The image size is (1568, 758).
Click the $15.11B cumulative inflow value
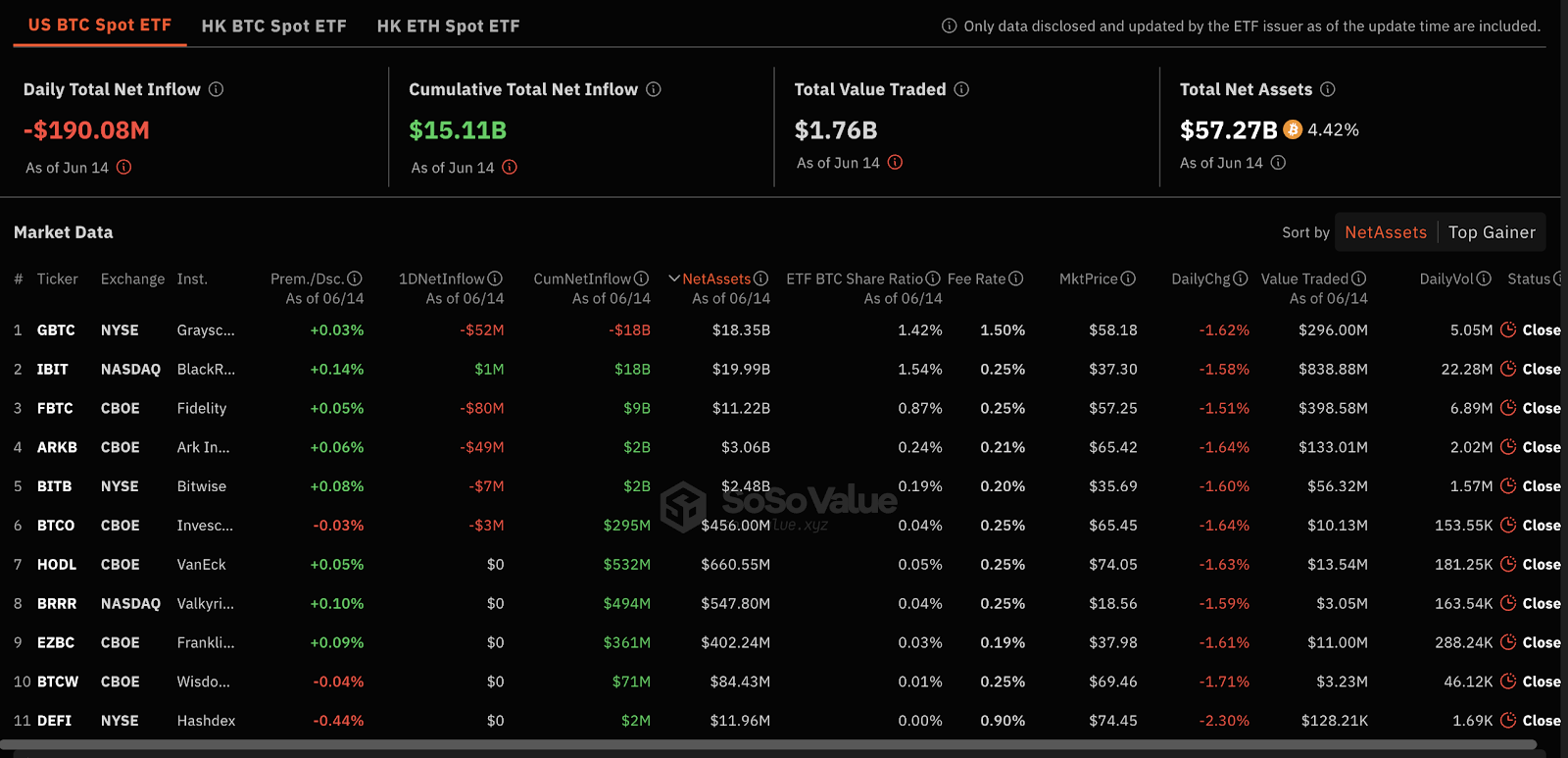click(458, 130)
